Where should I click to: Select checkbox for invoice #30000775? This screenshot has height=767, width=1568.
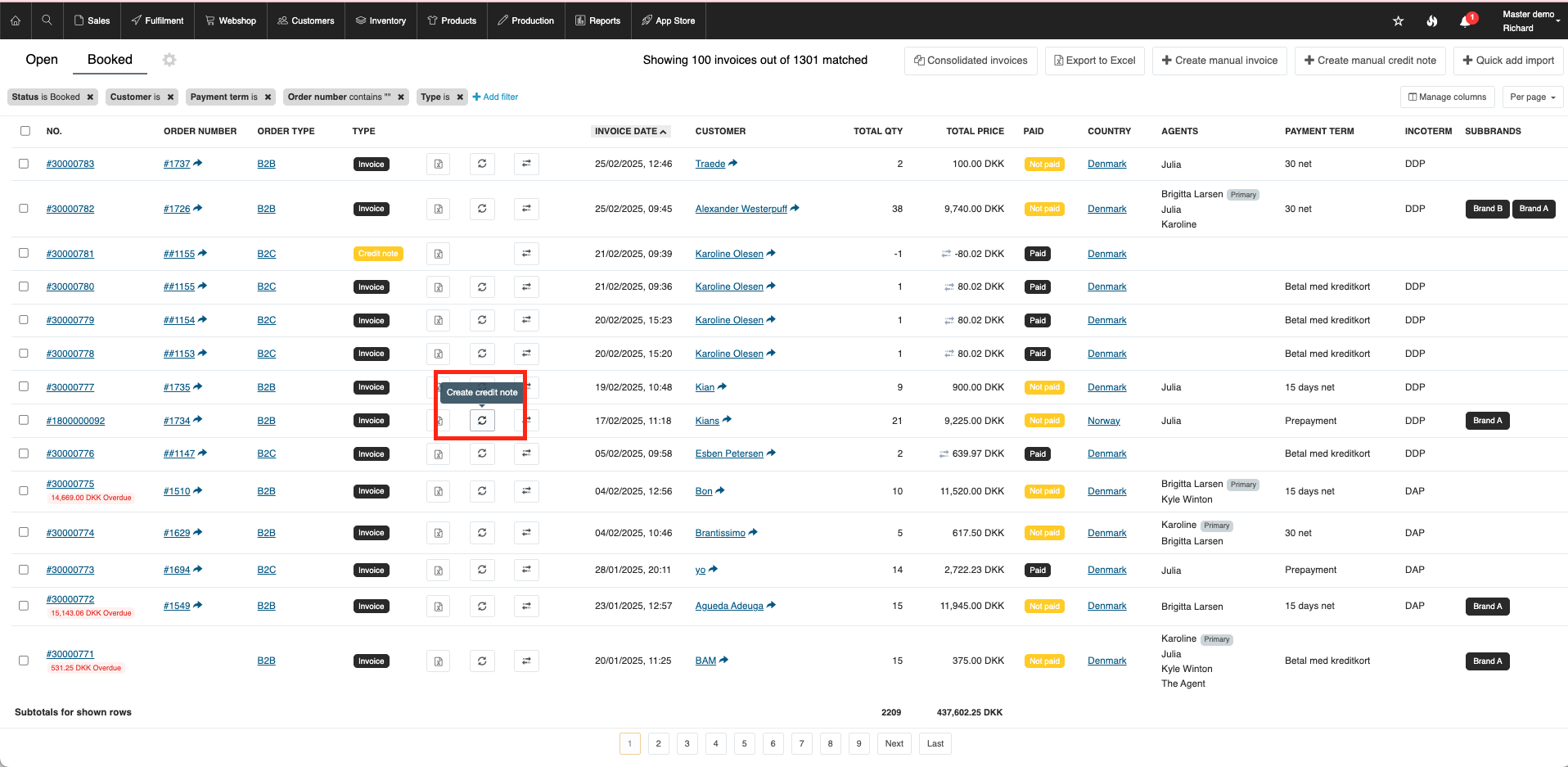[24, 491]
